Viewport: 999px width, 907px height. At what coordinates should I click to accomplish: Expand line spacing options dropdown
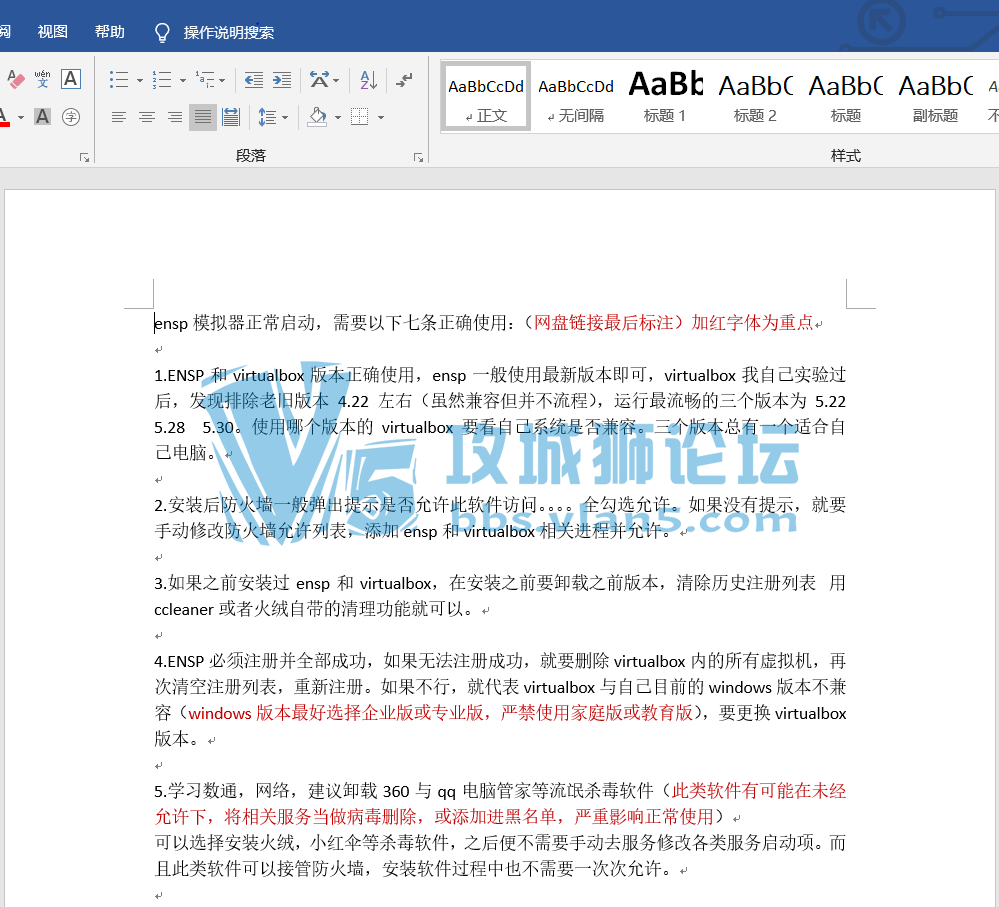pyautogui.click(x=285, y=117)
